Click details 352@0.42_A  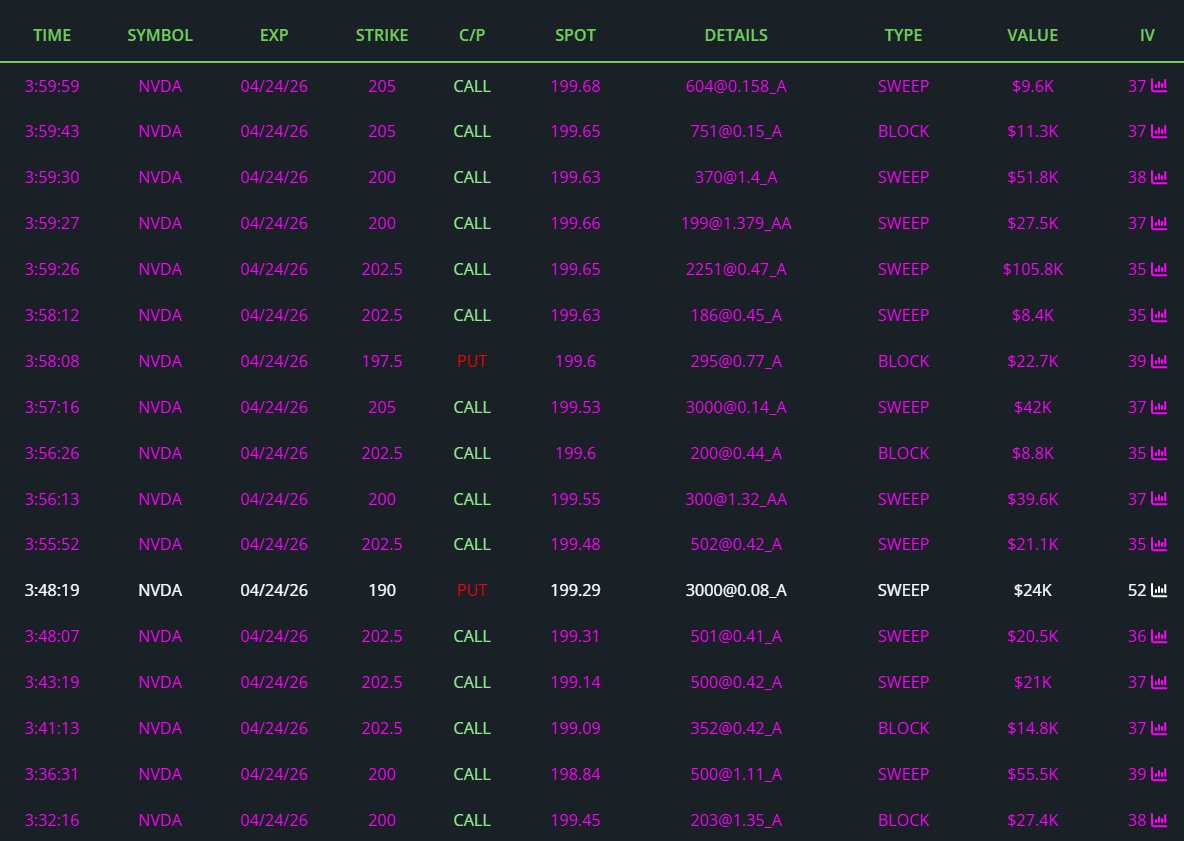pyautogui.click(x=736, y=729)
